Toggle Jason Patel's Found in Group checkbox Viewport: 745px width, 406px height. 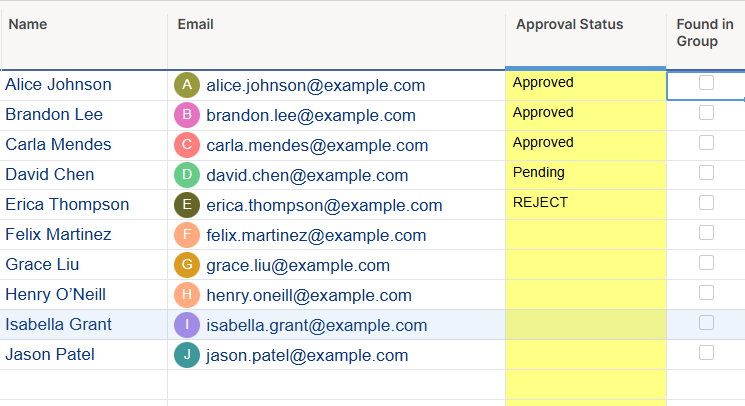pos(706,352)
